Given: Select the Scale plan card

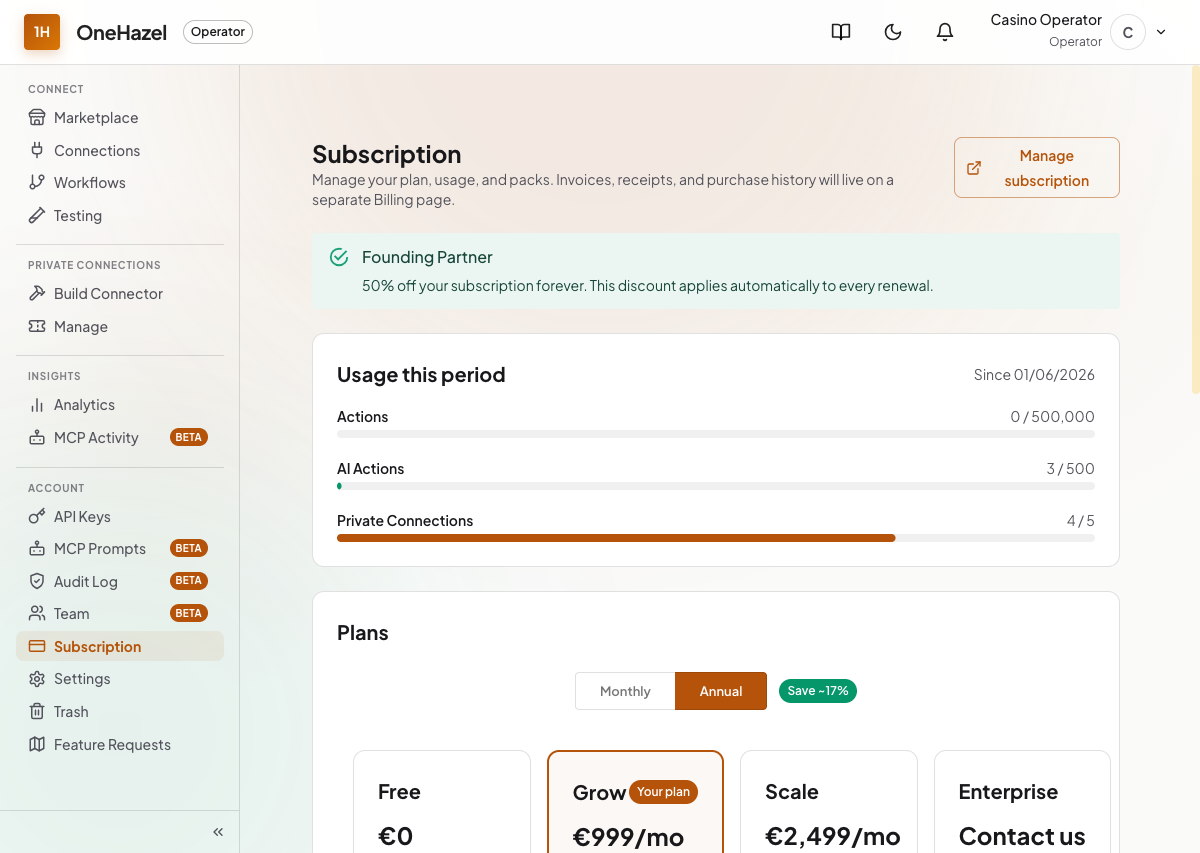Looking at the screenshot, I should 829,802.
